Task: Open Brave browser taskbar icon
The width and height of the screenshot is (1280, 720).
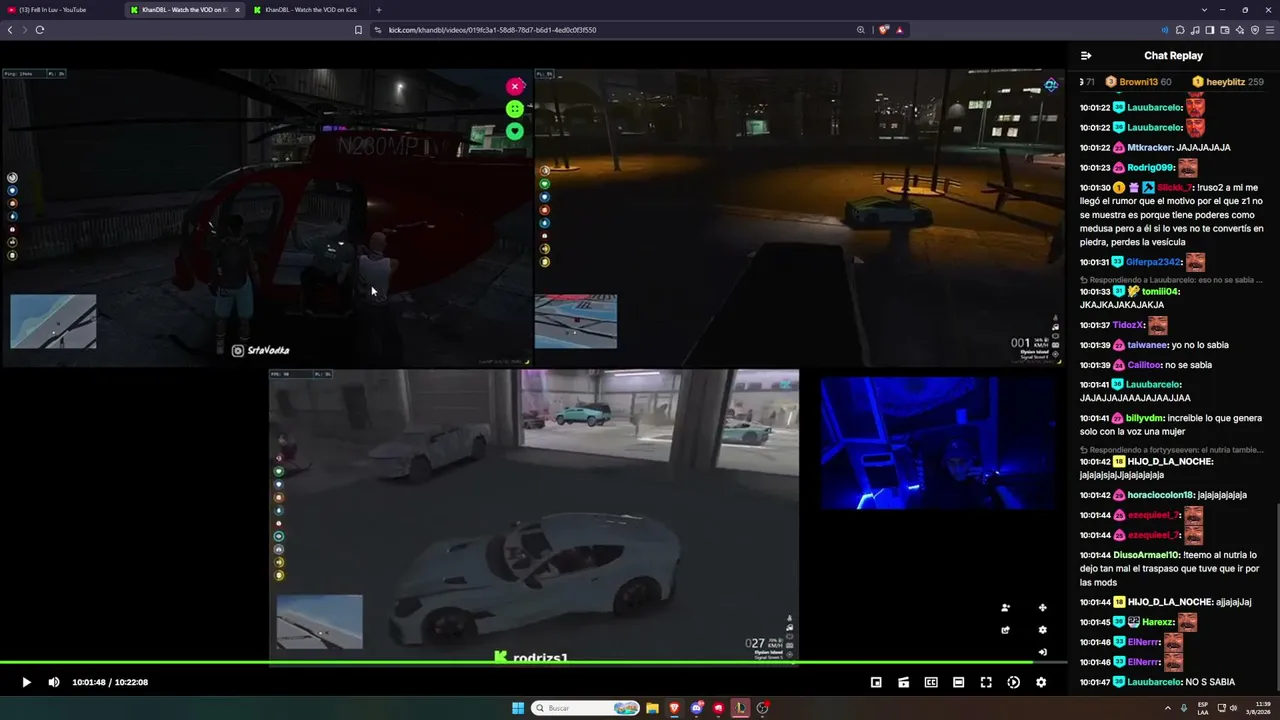Action: click(x=674, y=708)
